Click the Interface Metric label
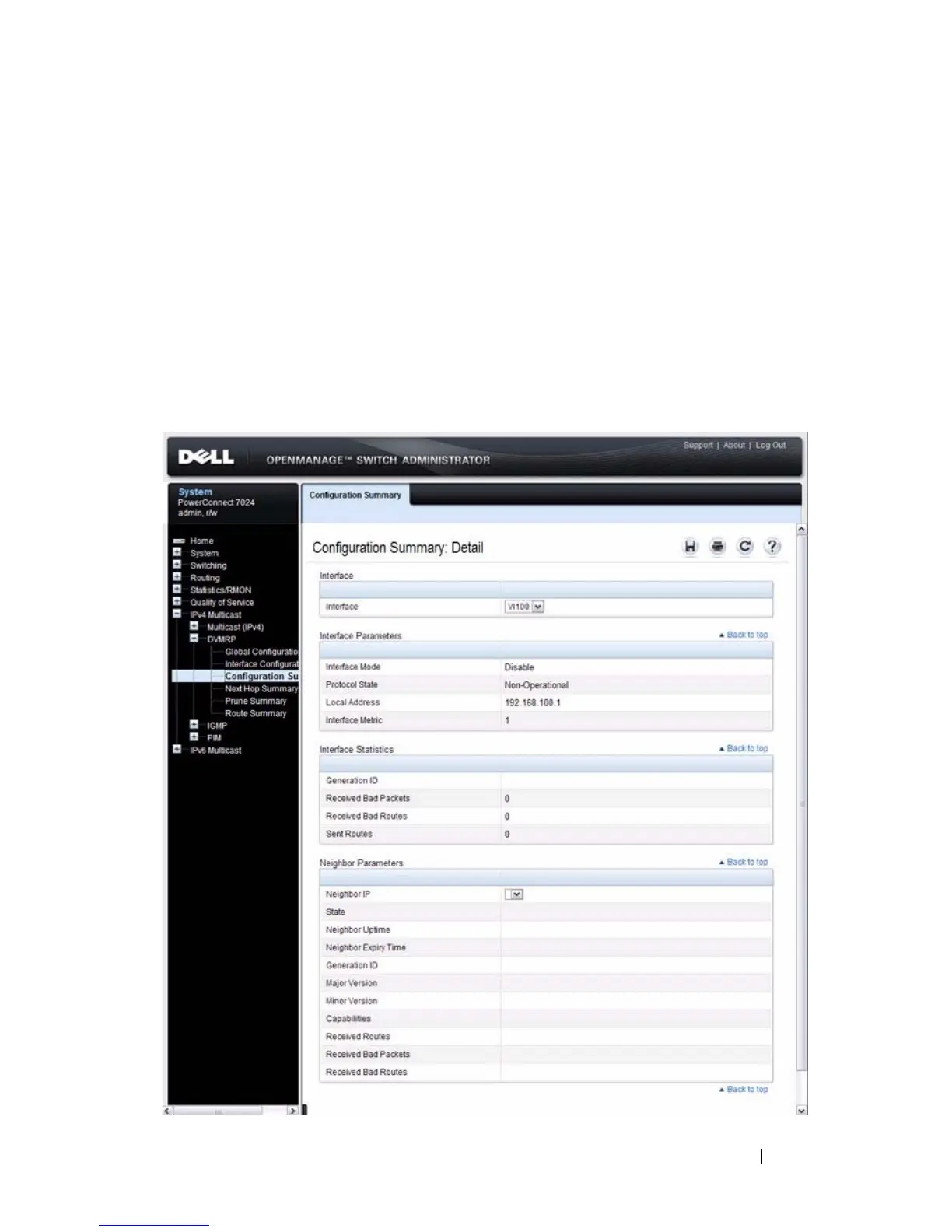This screenshot has width=952, height=1232. point(354,721)
